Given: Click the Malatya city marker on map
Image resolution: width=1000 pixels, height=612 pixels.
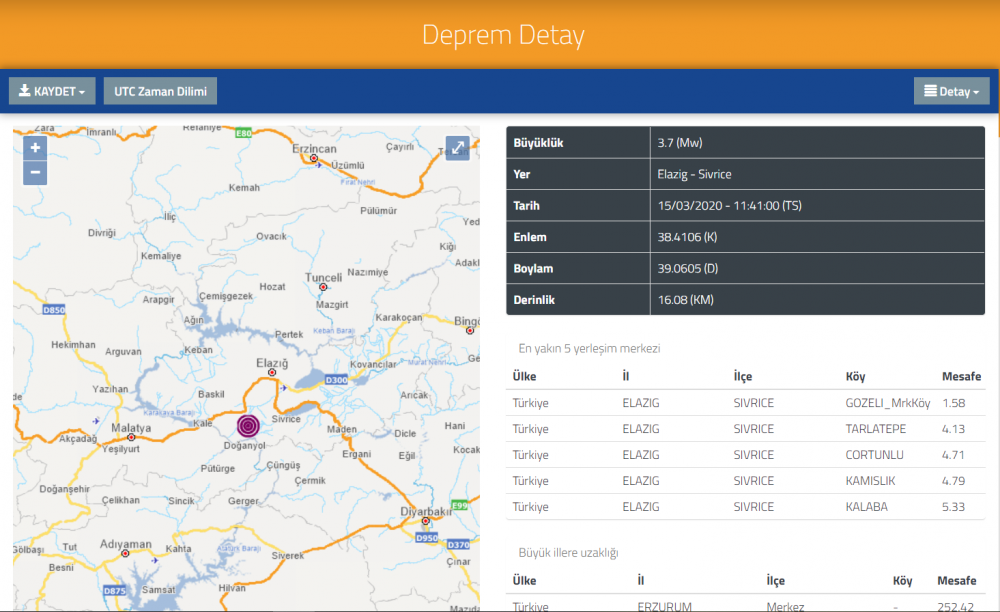Looking at the screenshot, I should tap(131, 437).
